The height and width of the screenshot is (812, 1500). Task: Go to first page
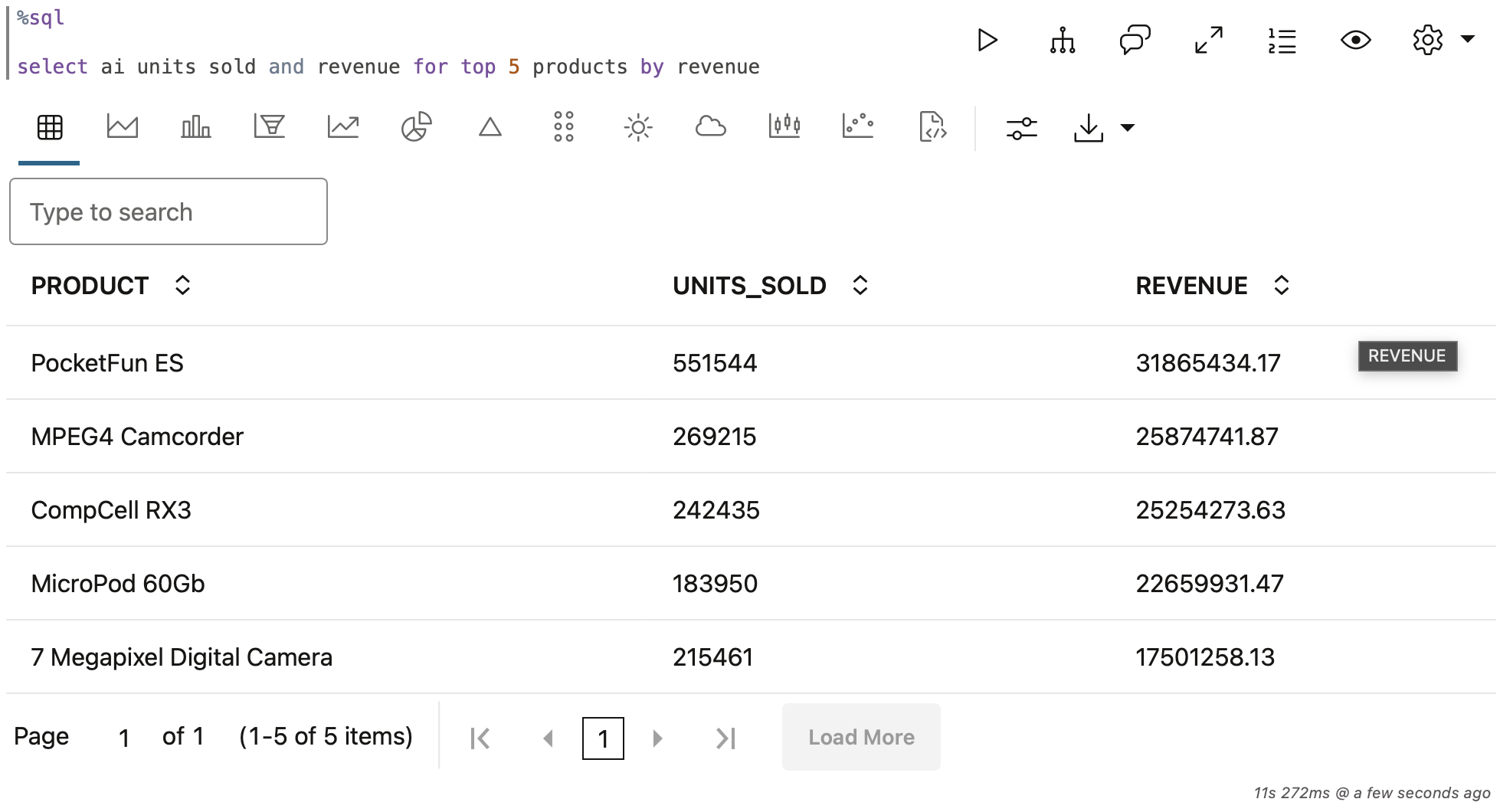480,738
